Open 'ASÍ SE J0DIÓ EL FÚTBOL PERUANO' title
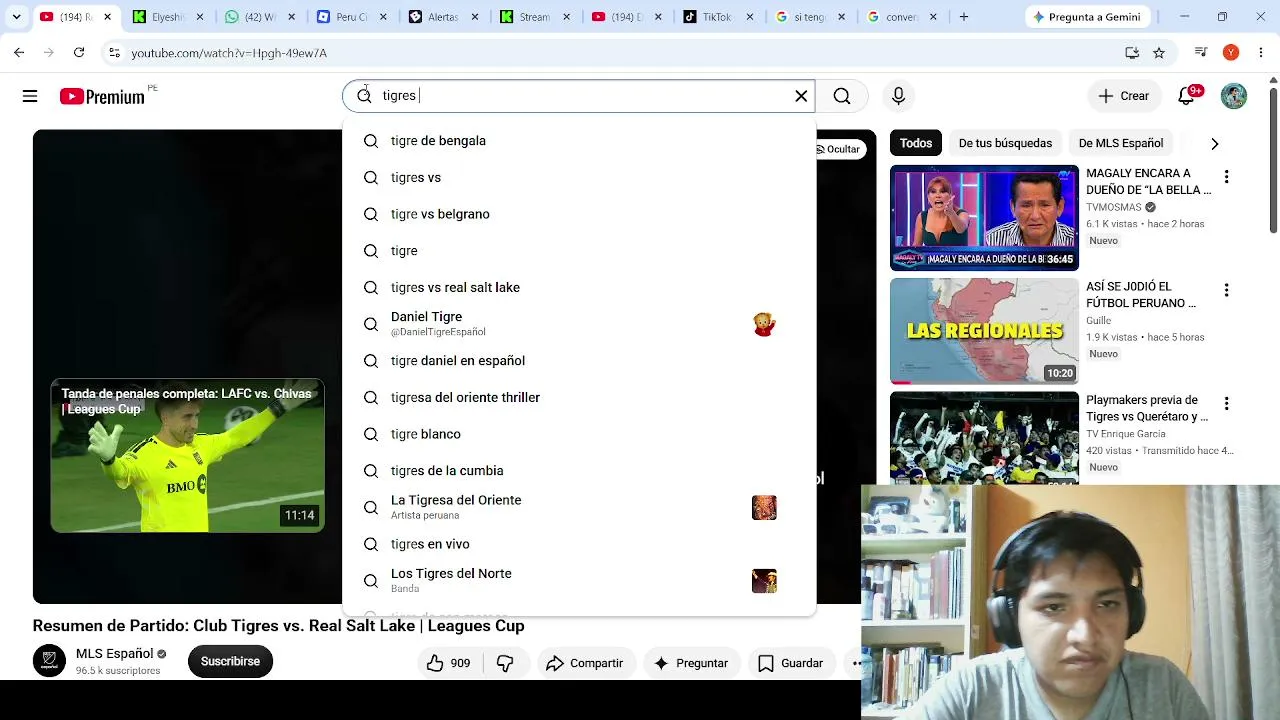1280x720 pixels. [x=1141, y=295]
